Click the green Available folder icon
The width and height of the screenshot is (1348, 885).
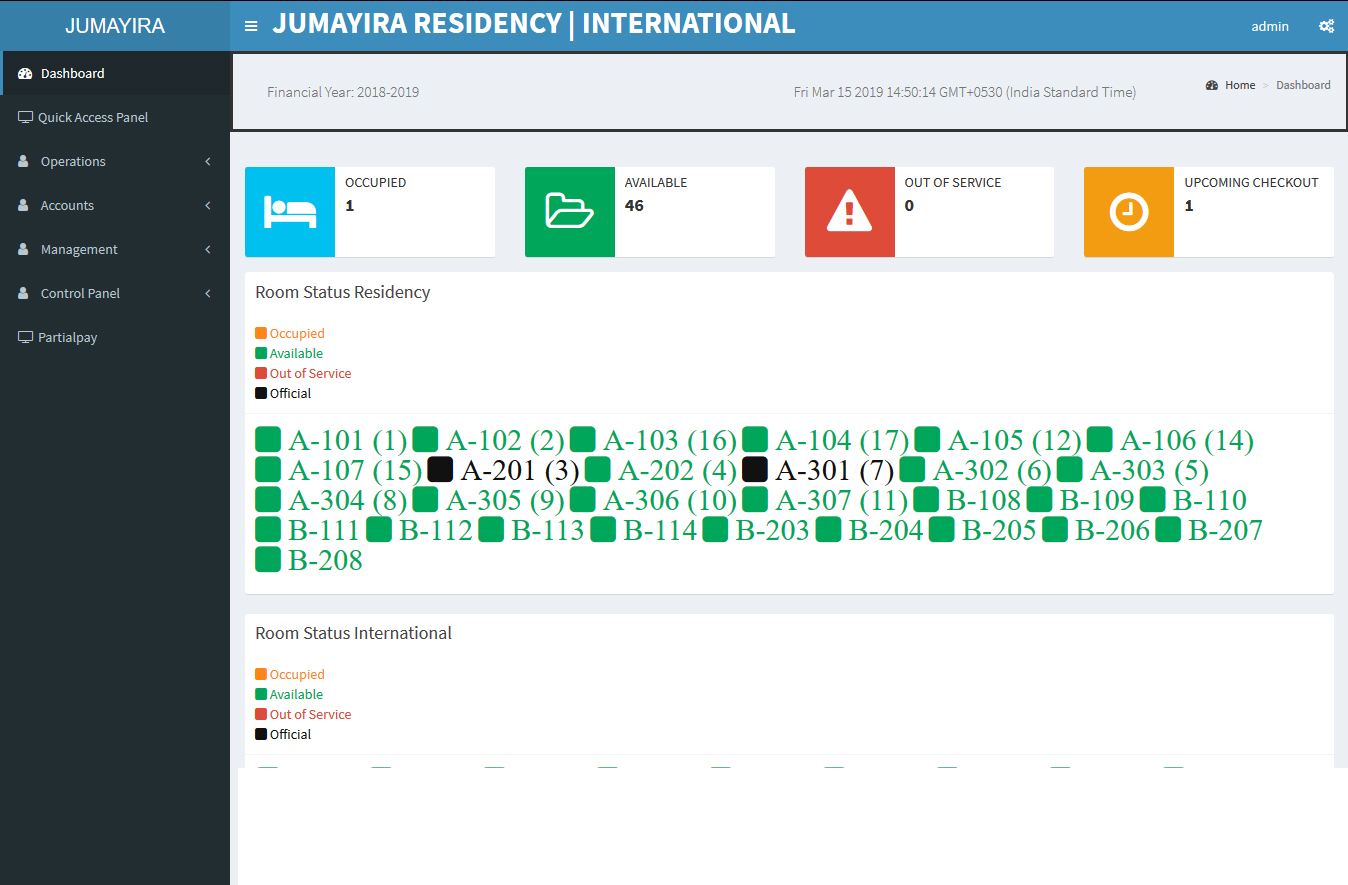(570, 212)
